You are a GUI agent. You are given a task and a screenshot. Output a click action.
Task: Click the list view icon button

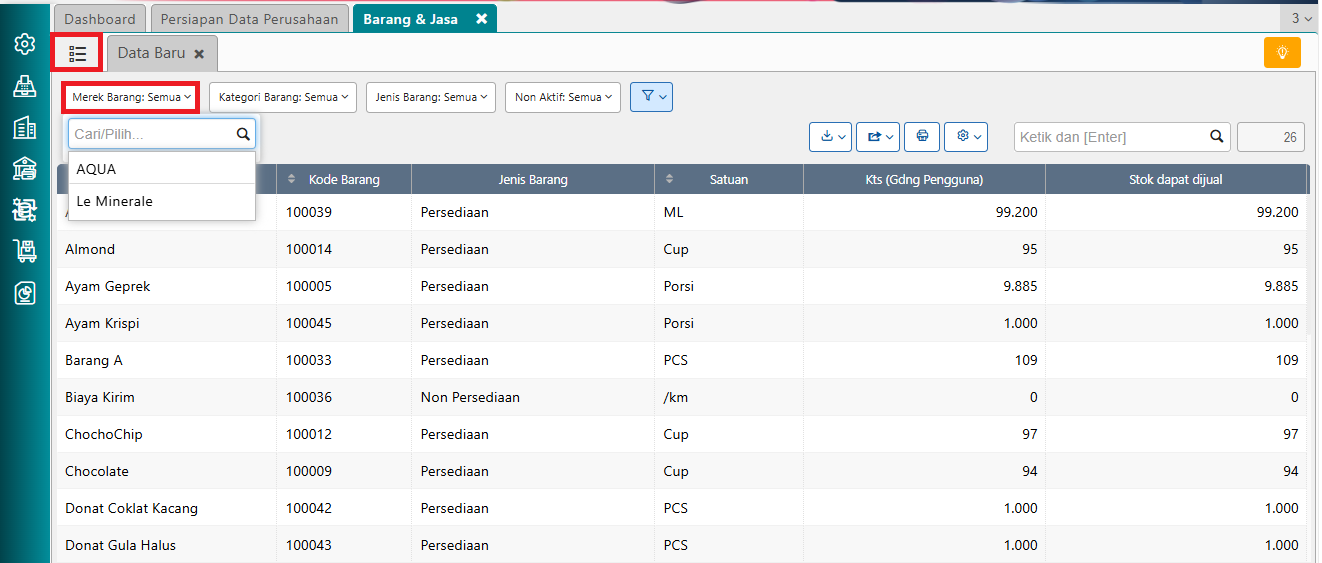coord(78,53)
